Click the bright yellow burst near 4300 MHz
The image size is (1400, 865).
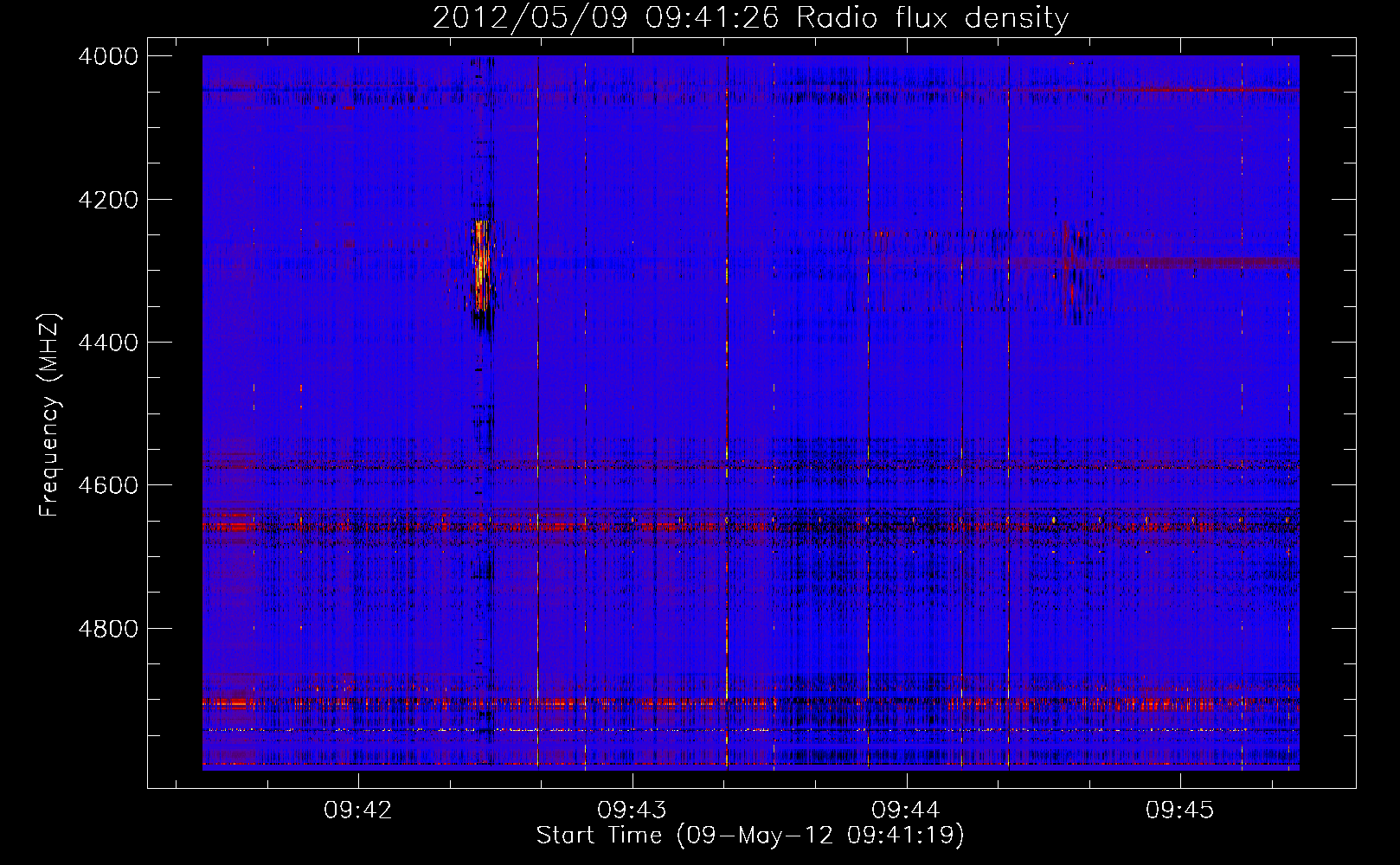point(482,264)
